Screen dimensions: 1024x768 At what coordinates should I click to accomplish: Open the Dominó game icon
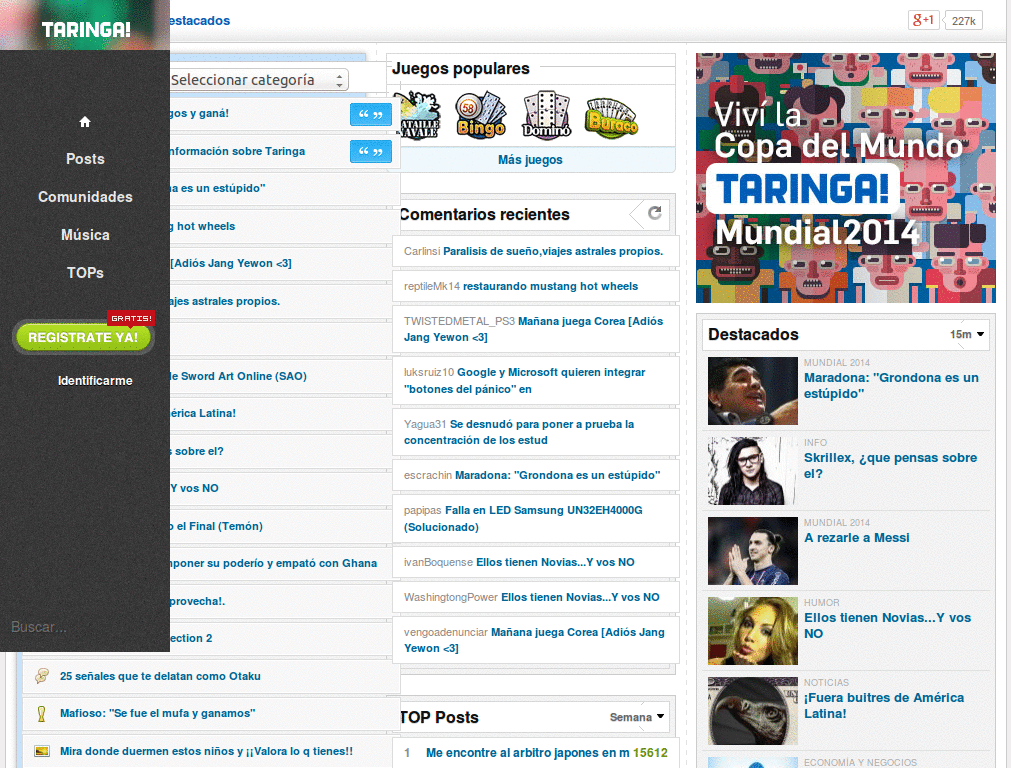(x=547, y=116)
